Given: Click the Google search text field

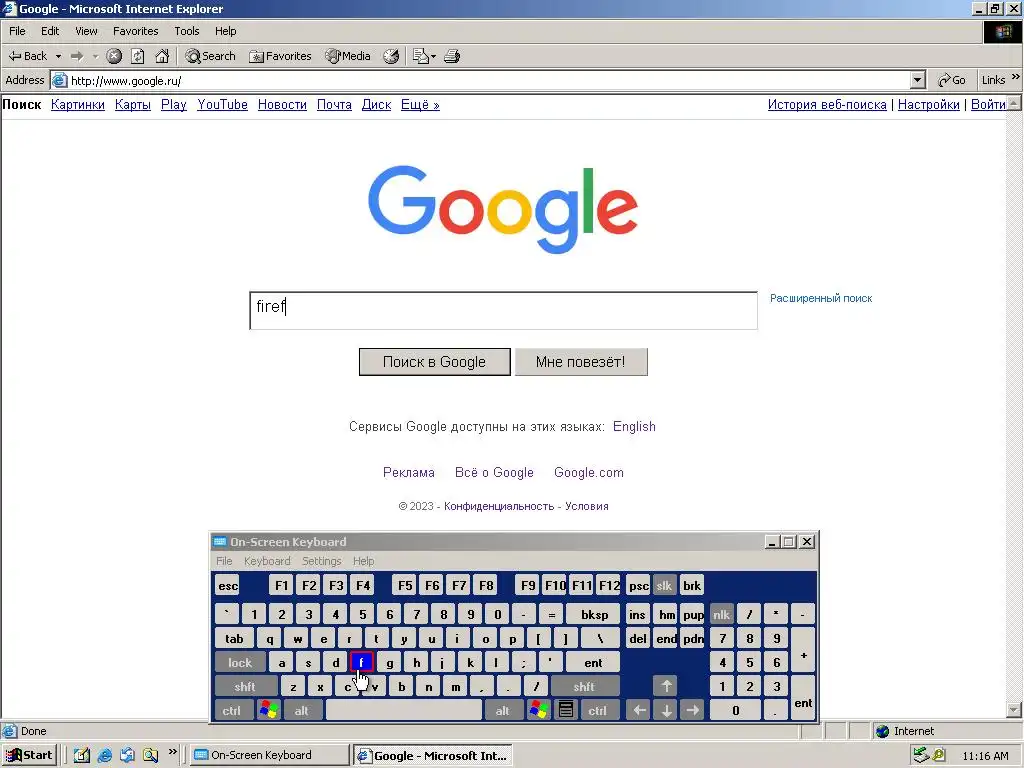Looking at the screenshot, I should [504, 311].
